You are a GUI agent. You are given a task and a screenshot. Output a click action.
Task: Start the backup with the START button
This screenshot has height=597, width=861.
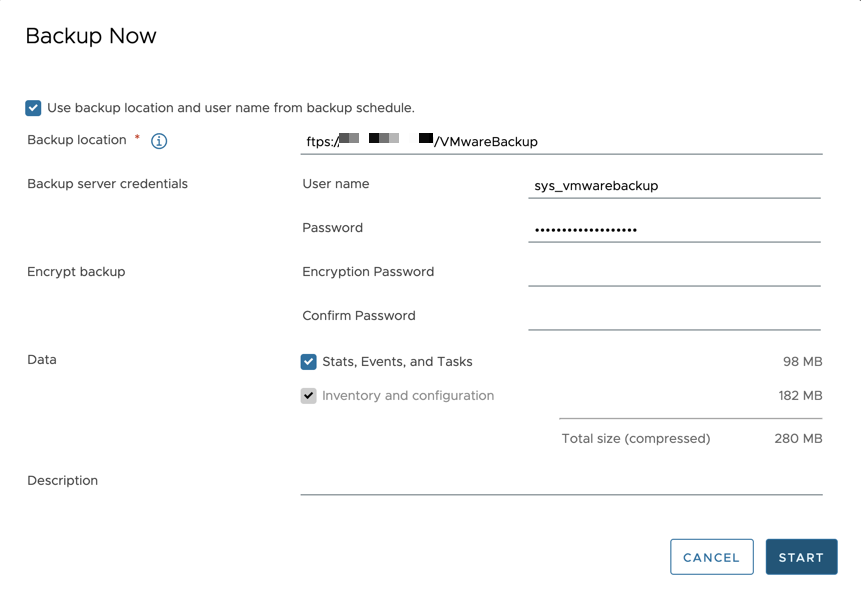(802, 557)
